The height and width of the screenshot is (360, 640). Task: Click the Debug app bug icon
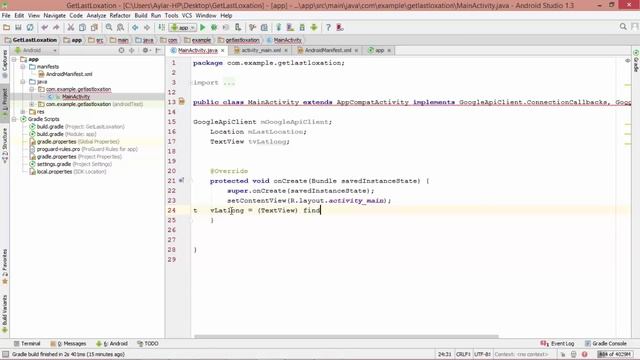(214, 27)
